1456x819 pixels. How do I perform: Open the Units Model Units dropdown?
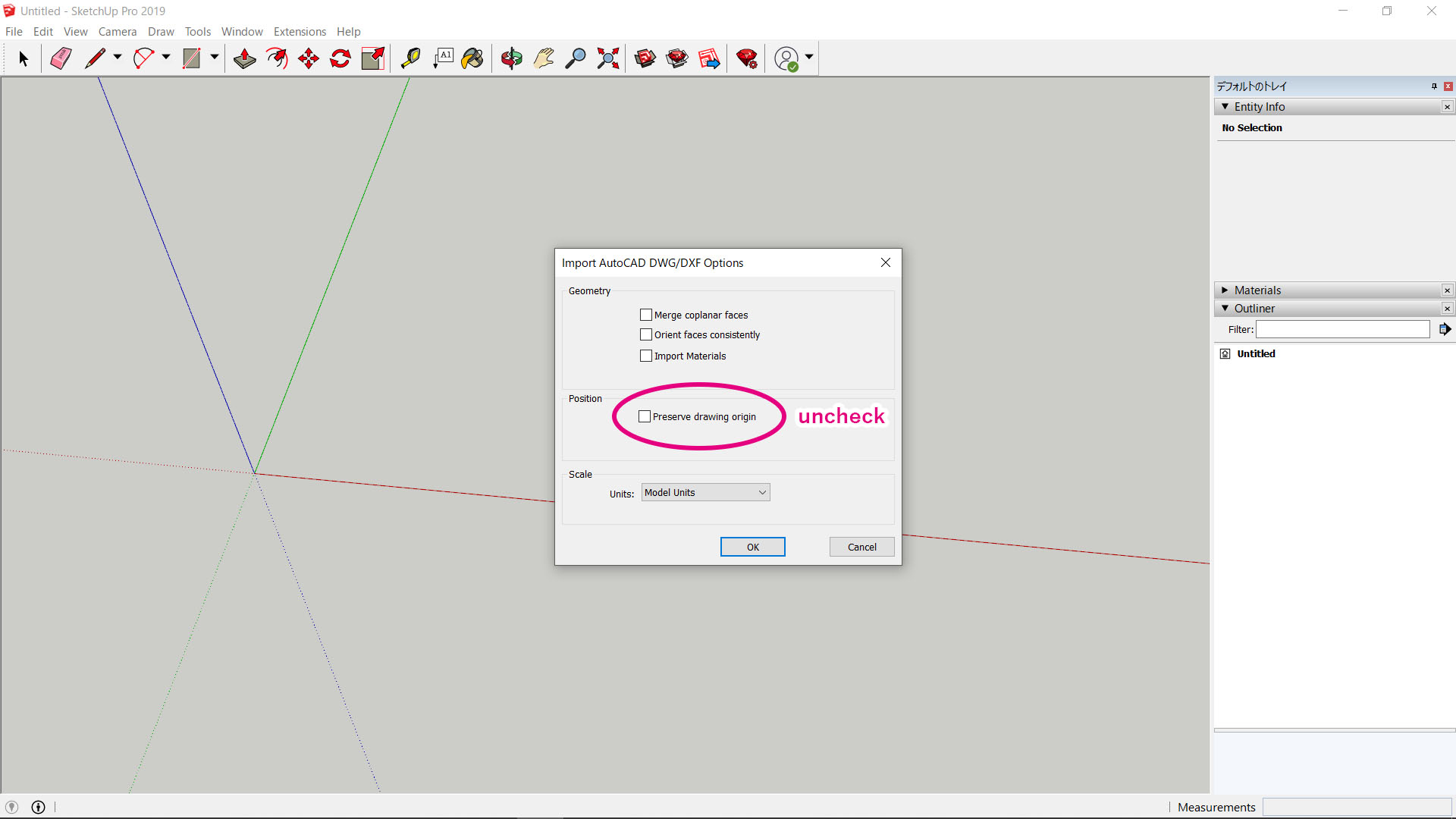click(705, 492)
